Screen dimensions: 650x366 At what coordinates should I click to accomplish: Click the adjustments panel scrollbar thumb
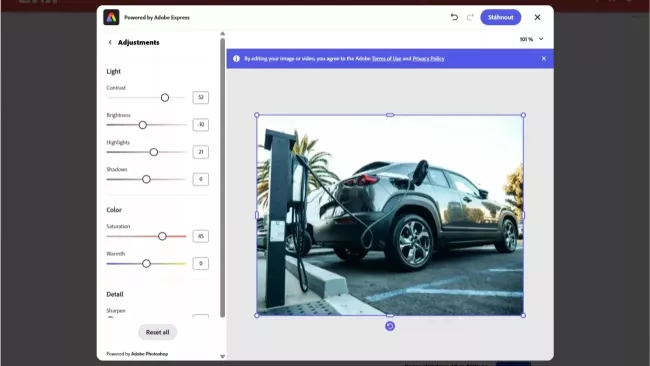pos(223,178)
